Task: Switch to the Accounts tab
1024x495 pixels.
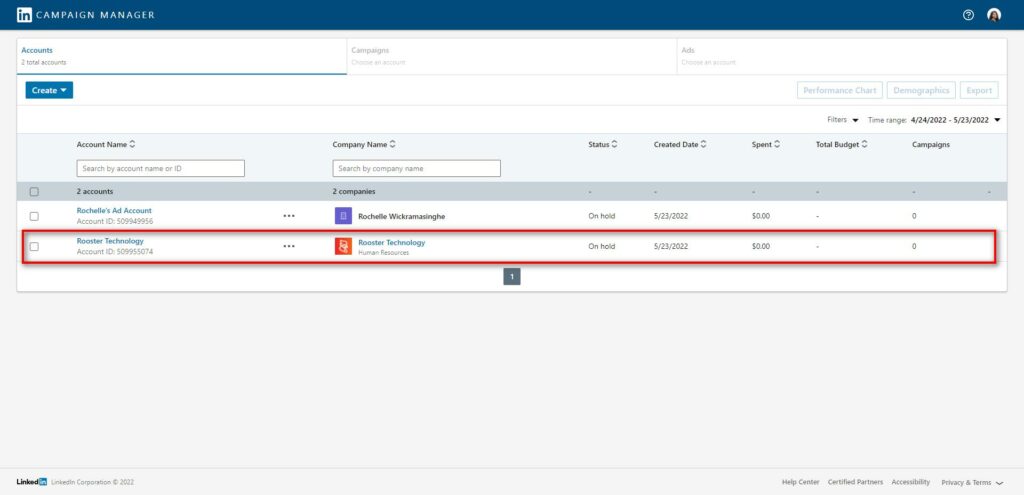Action: [x=182, y=56]
